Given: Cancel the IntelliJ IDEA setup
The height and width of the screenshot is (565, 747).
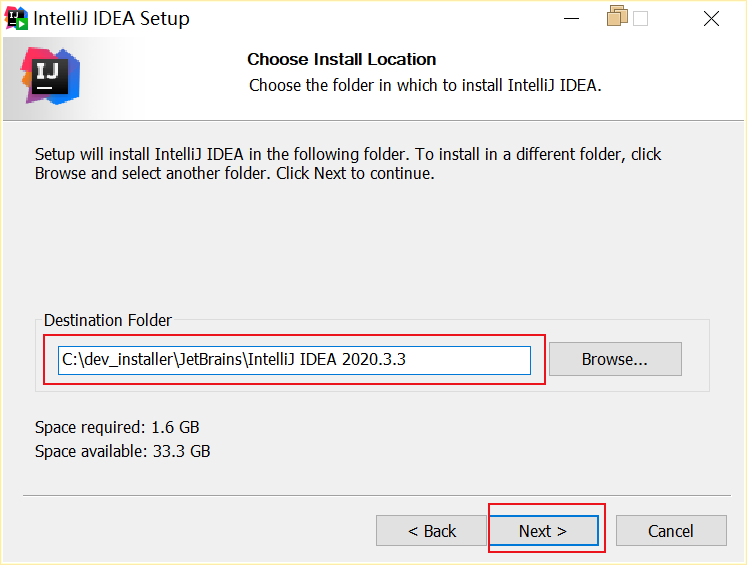Looking at the screenshot, I should 671,531.
